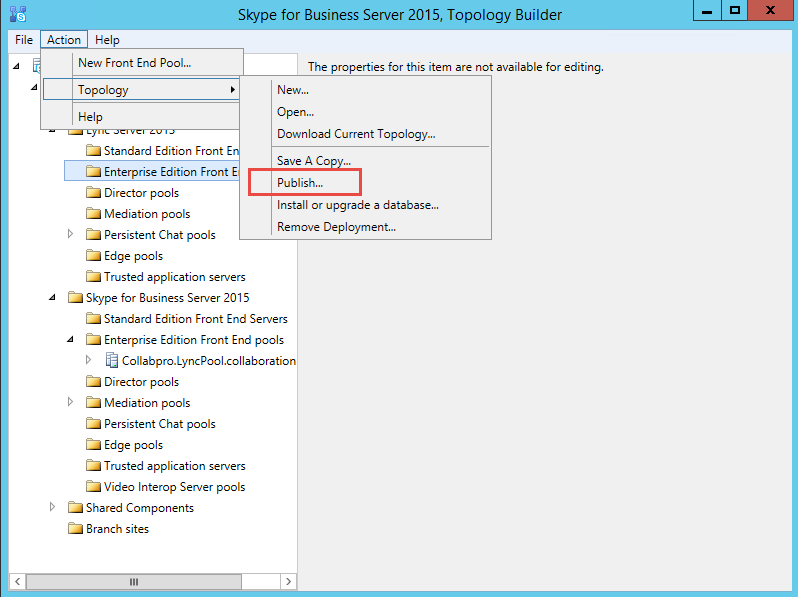Expand the Shared Components node
The image size is (798, 597).
[52, 507]
